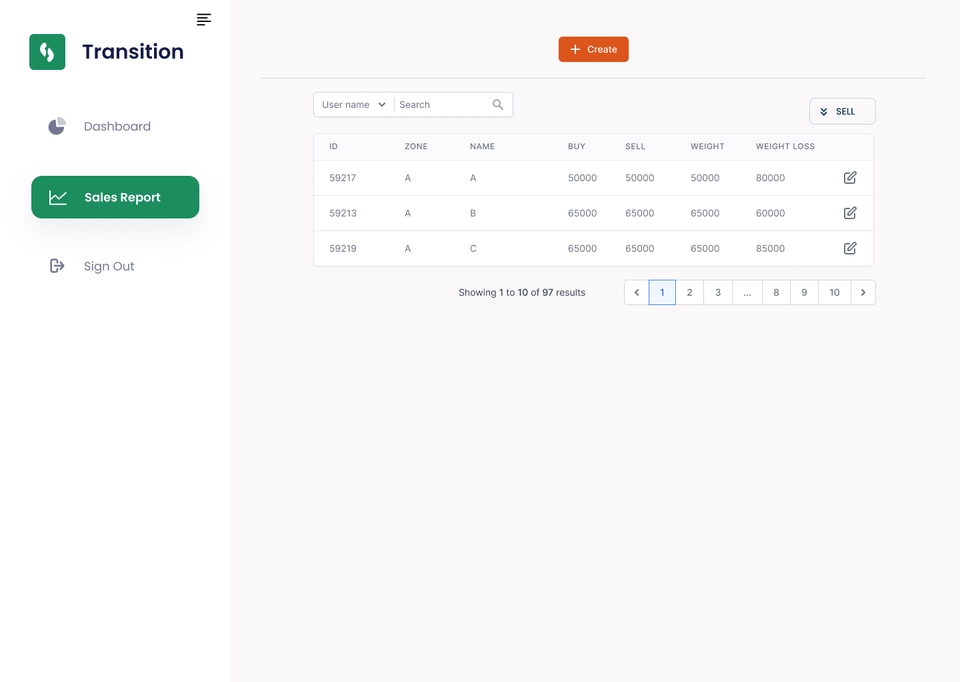This screenshot has height=682, width=960.
Task: Go to pagination page 9
Action: pyautogui.click(x=804, y=293)
